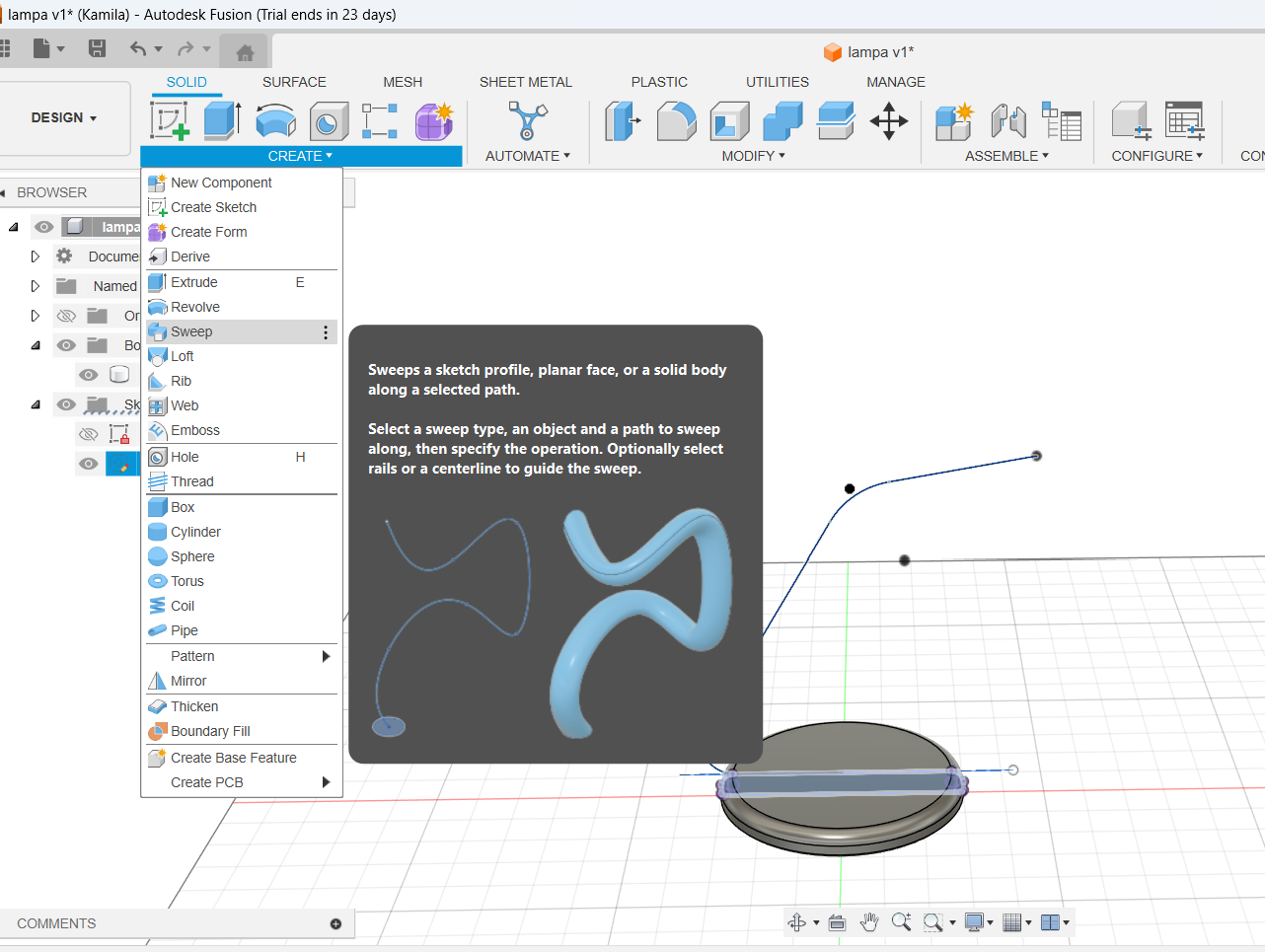Hide the body item under Bodies
This screenshot has width=1265, height=952.
(x=89, y=375)
